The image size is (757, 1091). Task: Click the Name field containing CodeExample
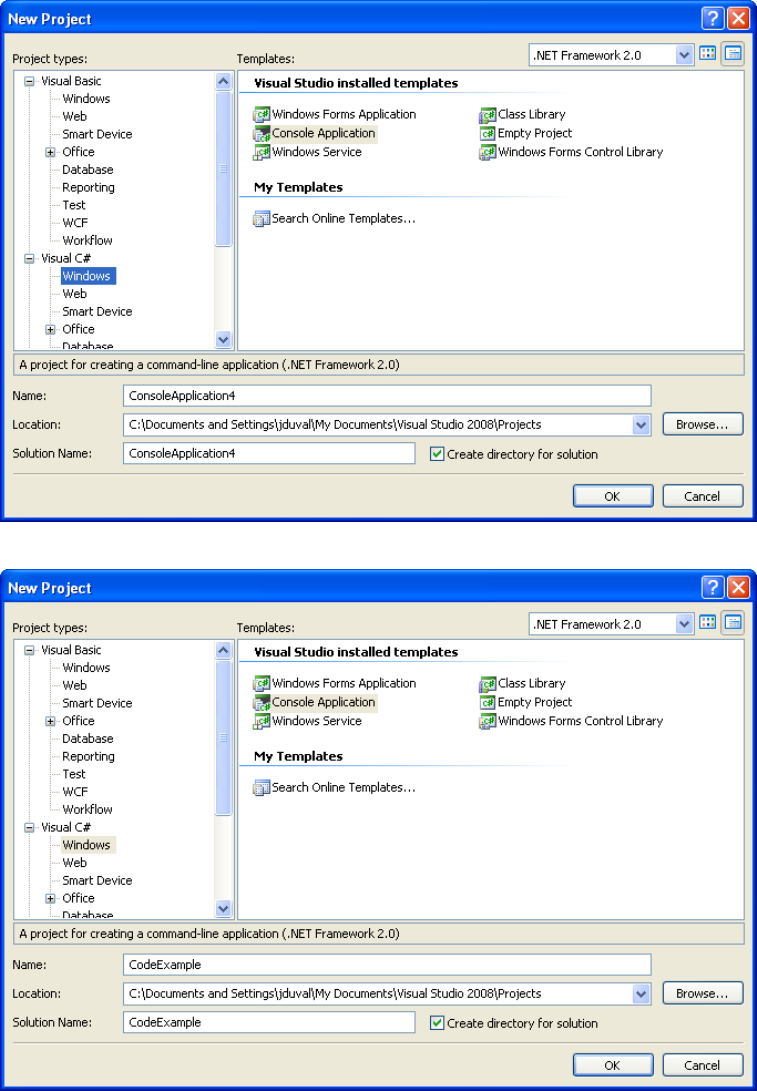click(x=387, y=965)
